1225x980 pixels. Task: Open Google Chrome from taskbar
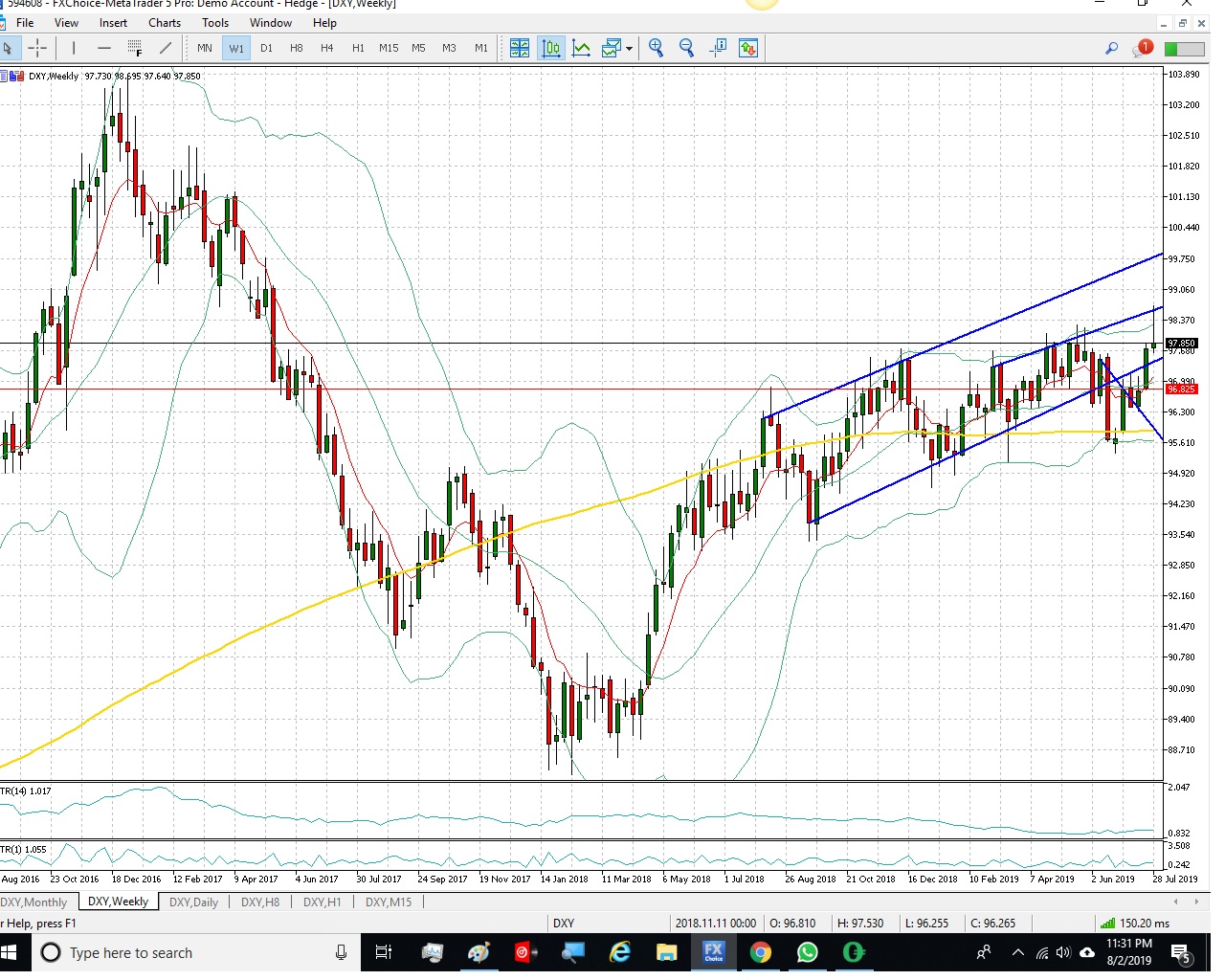point(760,952)
